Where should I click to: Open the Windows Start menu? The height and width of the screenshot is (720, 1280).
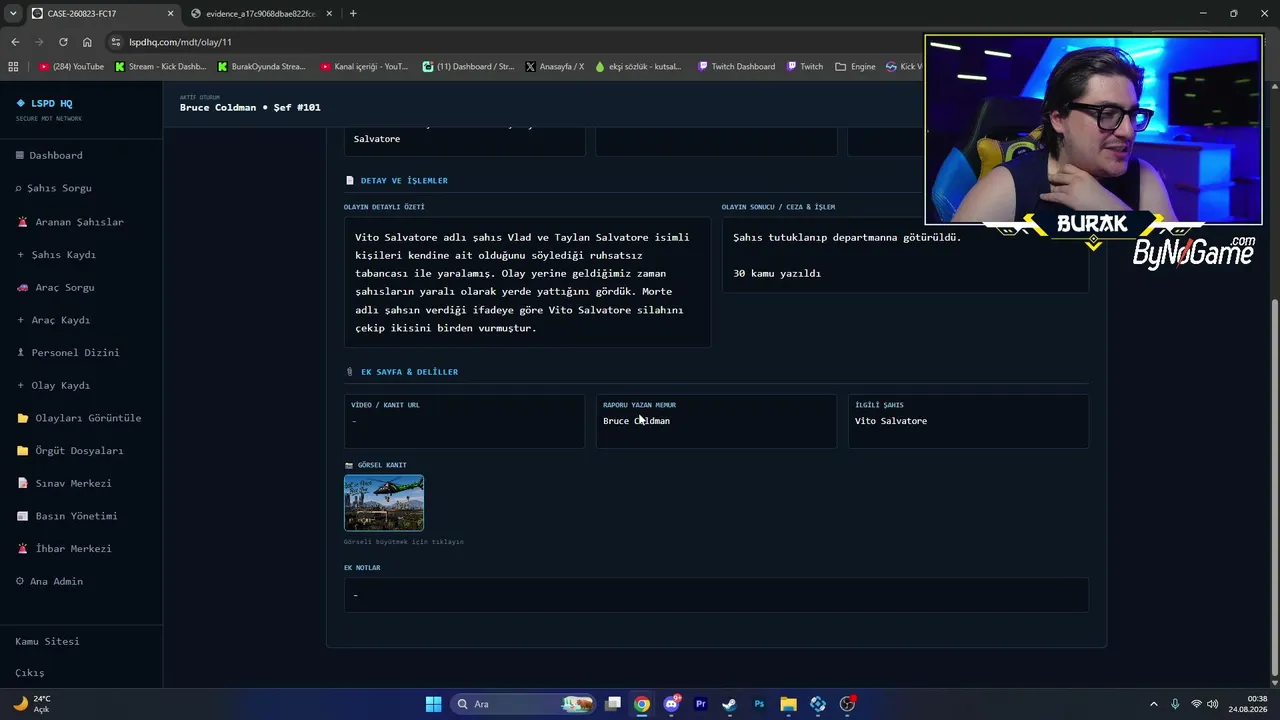433,704
